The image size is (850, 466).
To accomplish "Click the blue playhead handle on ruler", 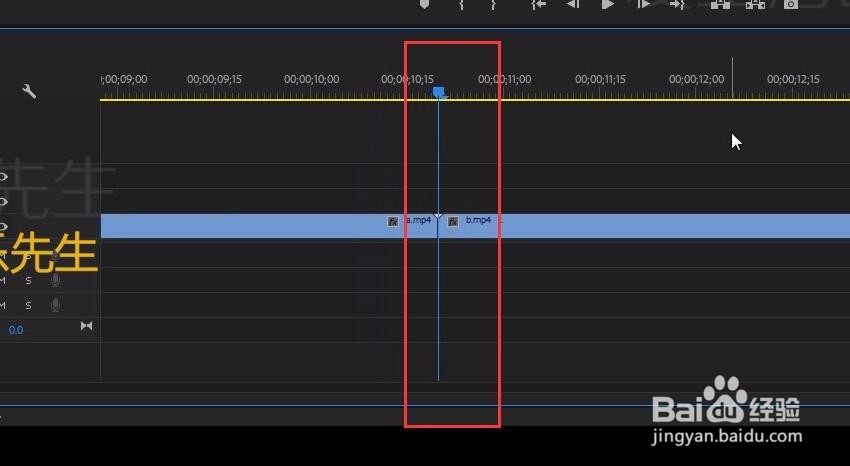I will tap(439, 92).
